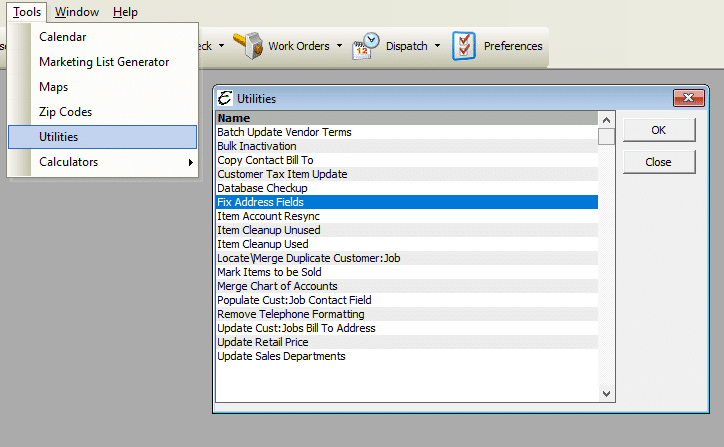Select Fix Address Fields row
The width and height of the screenshot is (724, 447).
click(x=407, y=202)
